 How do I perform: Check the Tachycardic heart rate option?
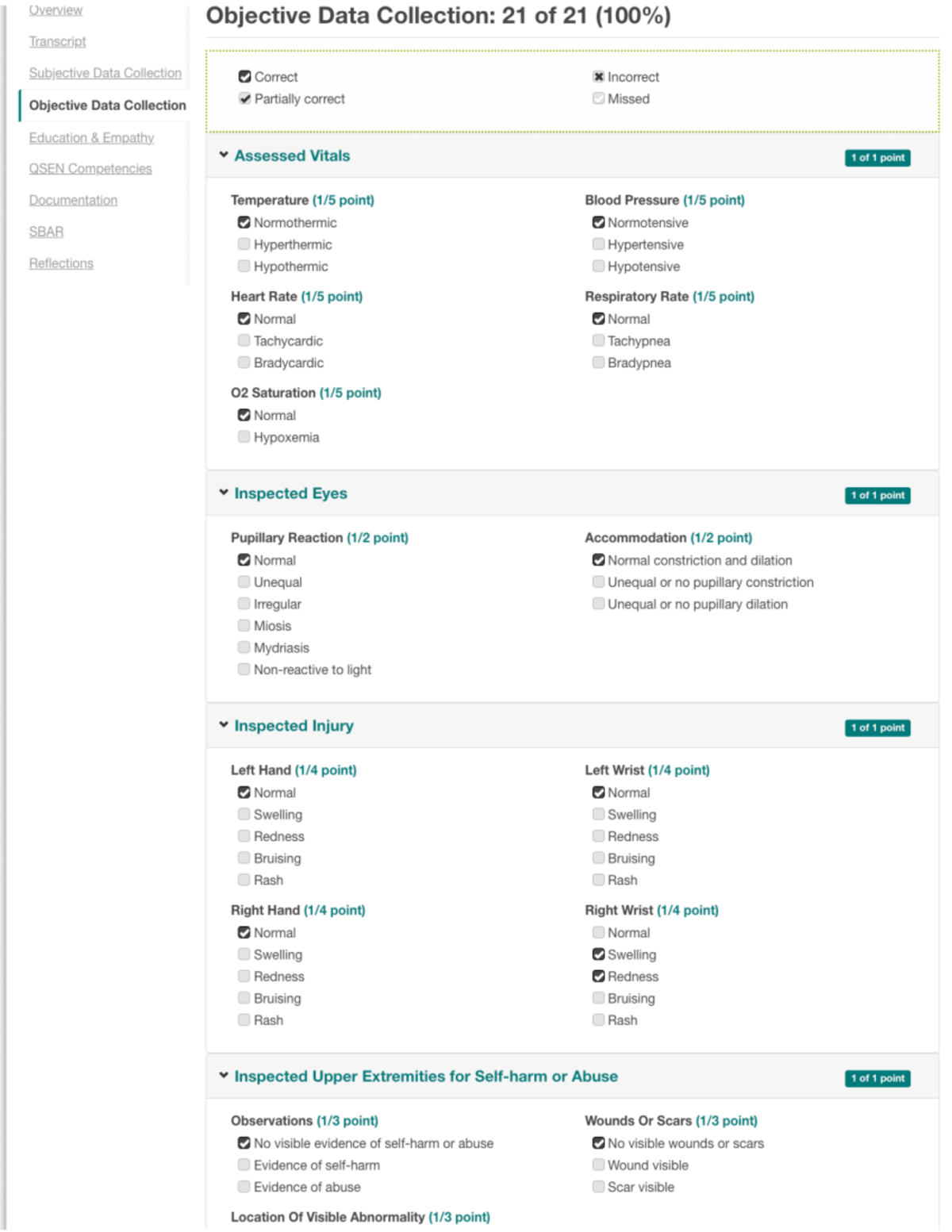point(244,340)
